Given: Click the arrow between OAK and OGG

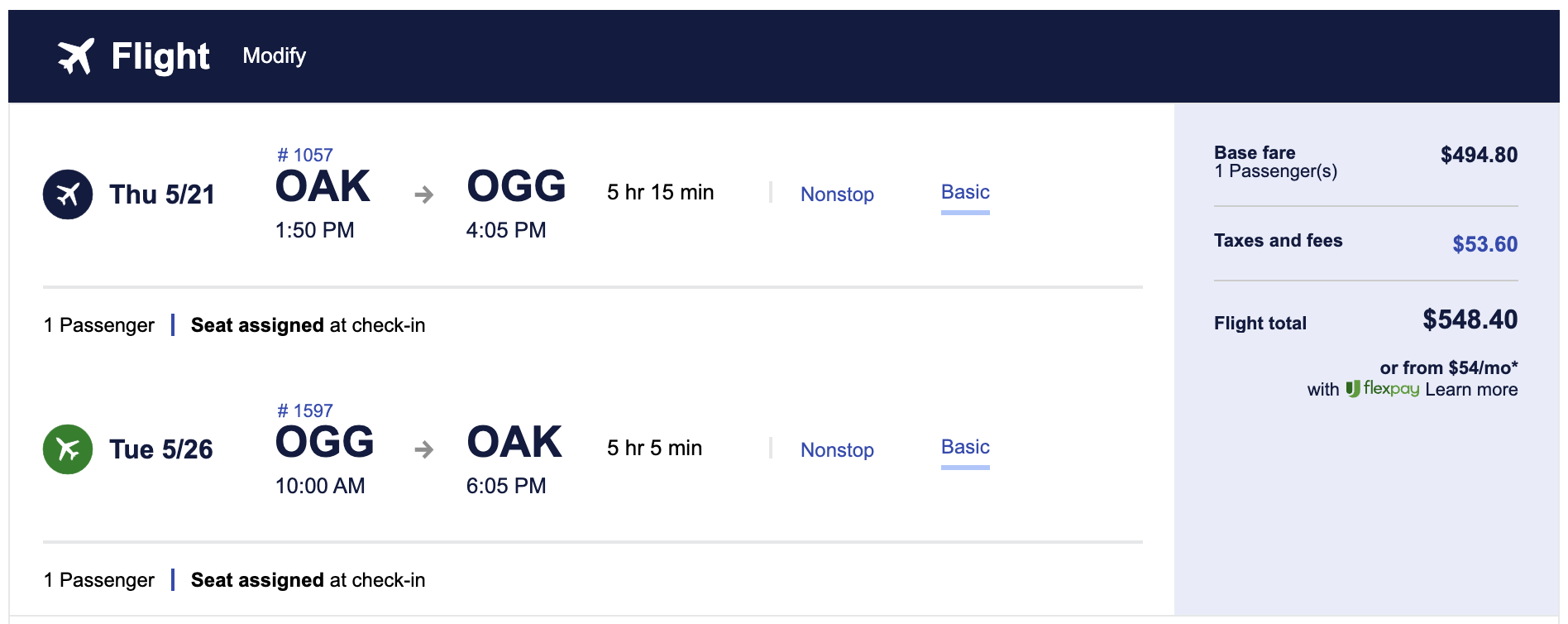Looking at the screenshot, I should (423, 194).
